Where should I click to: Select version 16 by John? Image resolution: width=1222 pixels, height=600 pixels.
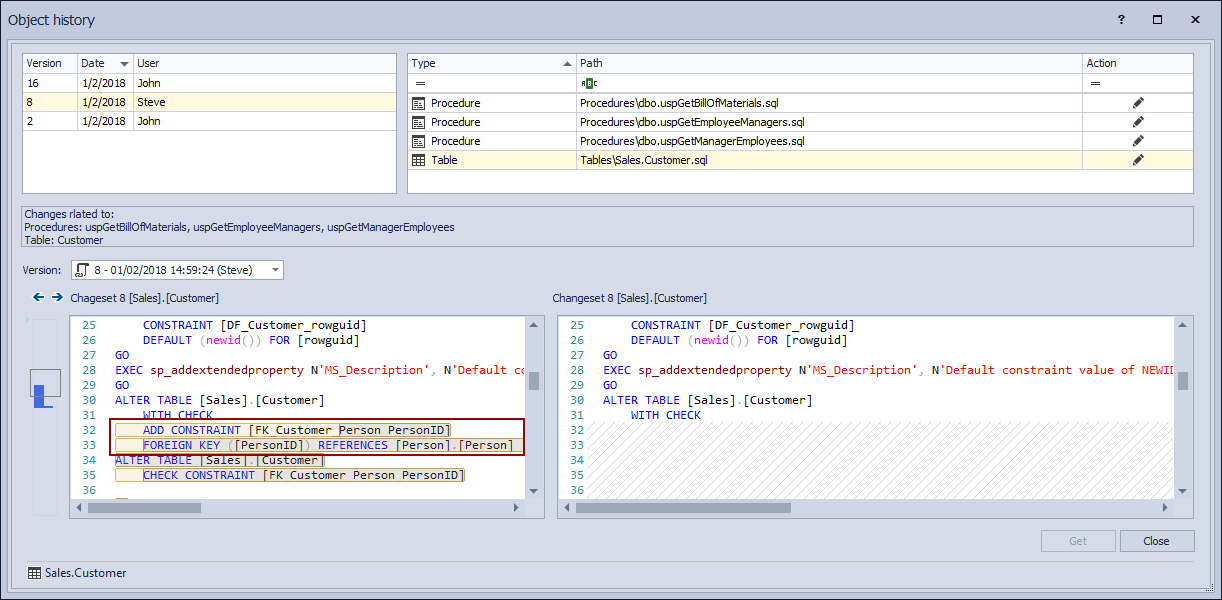[x=209, y=83]
